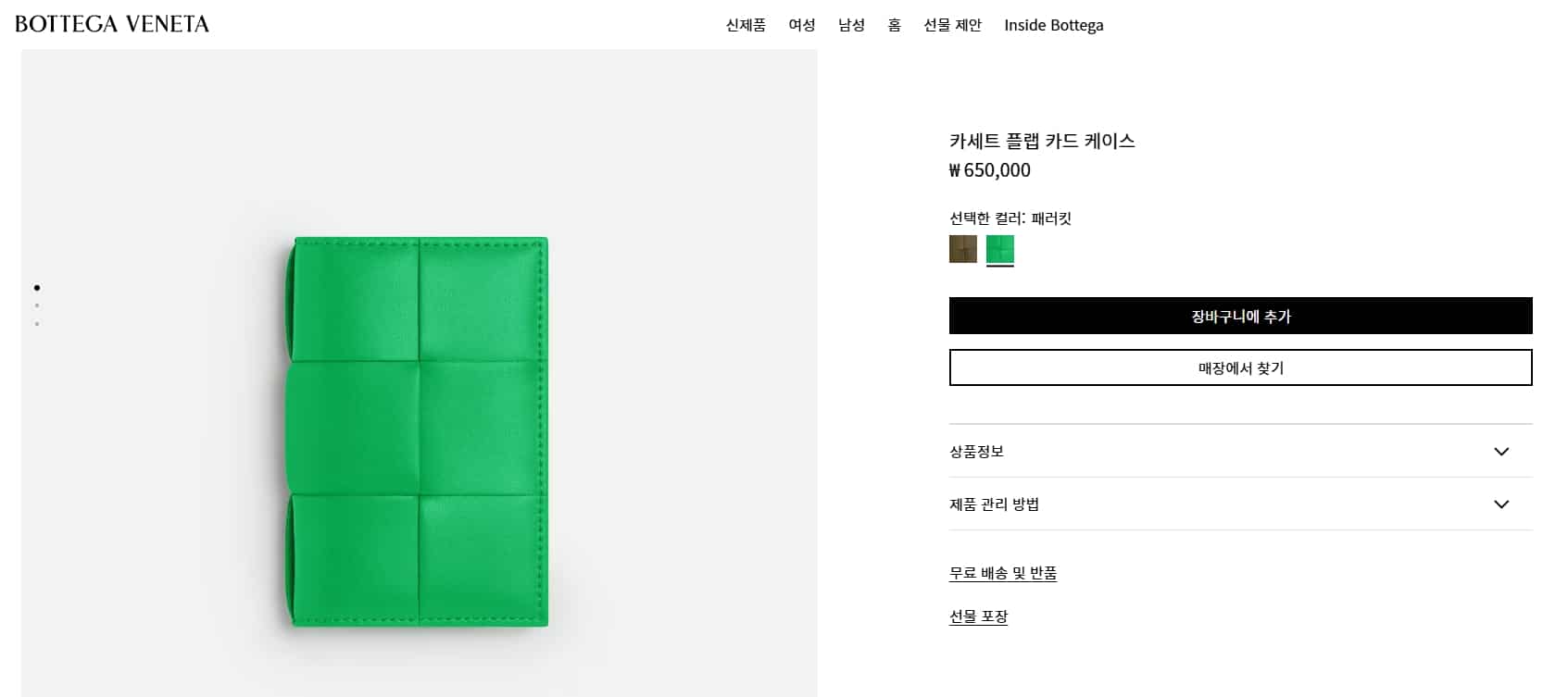
Task: Expand the 상품정보 section chevron
Action: coord(1501,452)
